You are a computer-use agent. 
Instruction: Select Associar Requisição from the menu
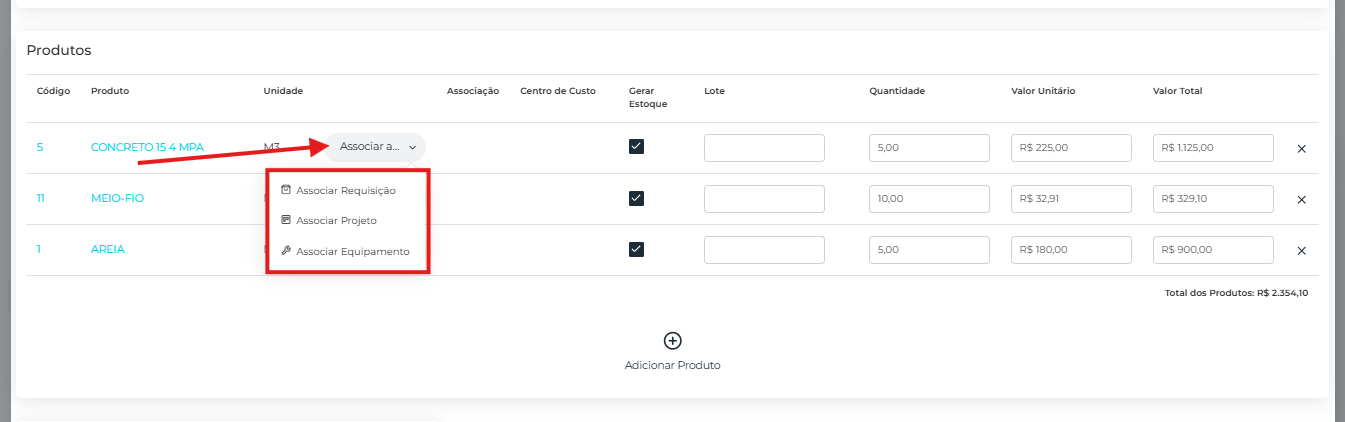(346, 190)
